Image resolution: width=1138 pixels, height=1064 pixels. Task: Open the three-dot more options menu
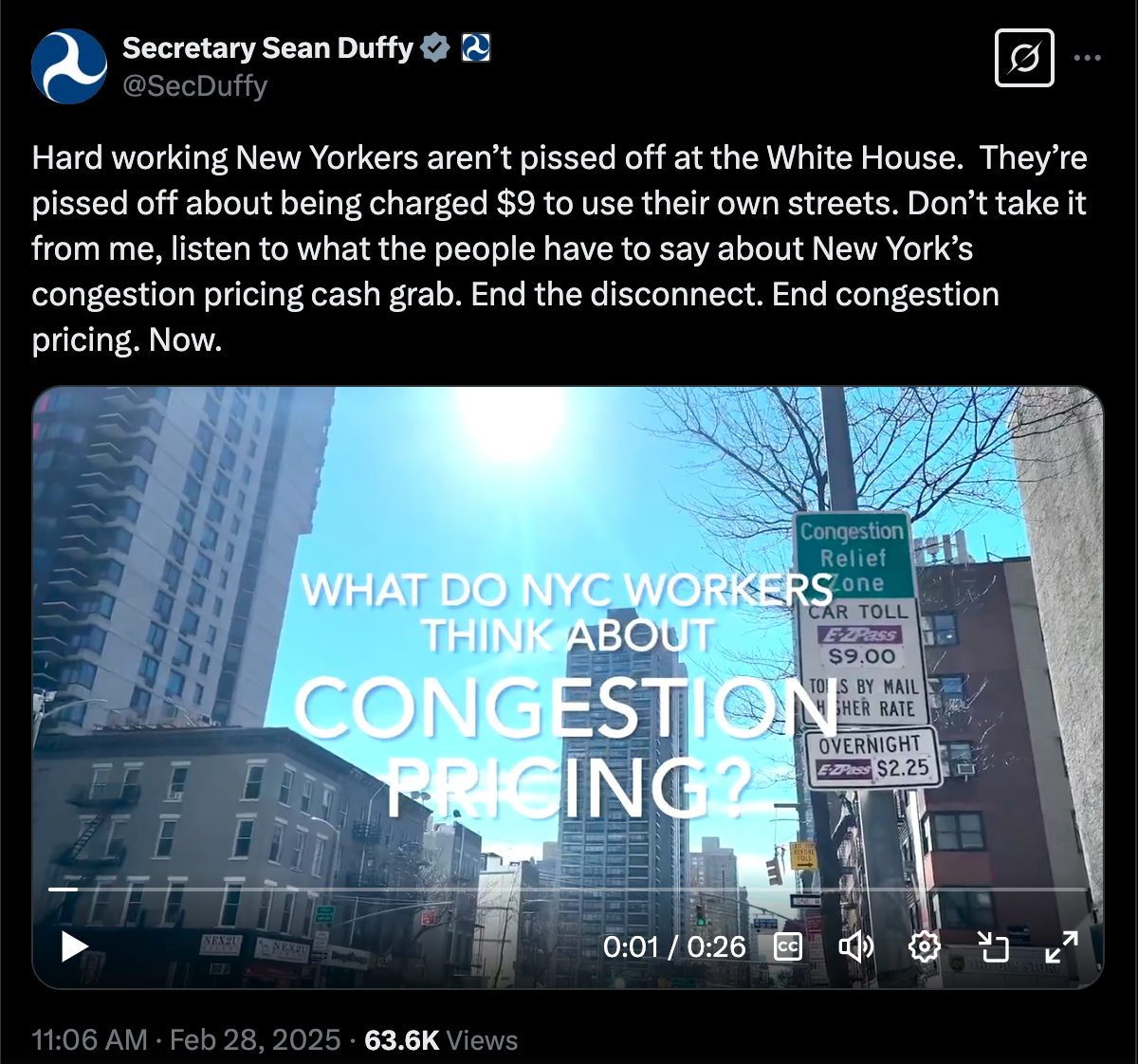1088,58
